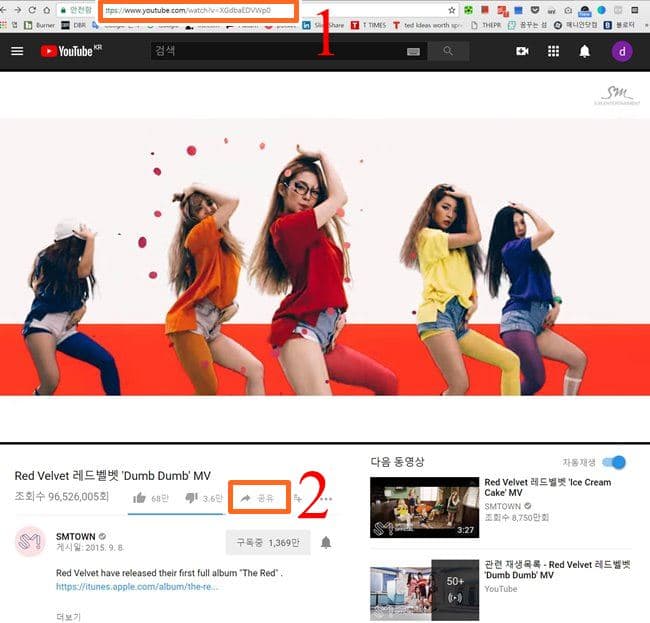650x623 pixels.
Task: Click the green extension icon after the star
Action: 468,10
